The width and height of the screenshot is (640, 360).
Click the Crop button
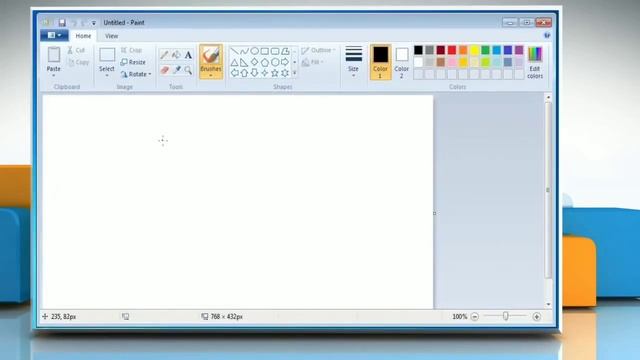tap(131, 50)
